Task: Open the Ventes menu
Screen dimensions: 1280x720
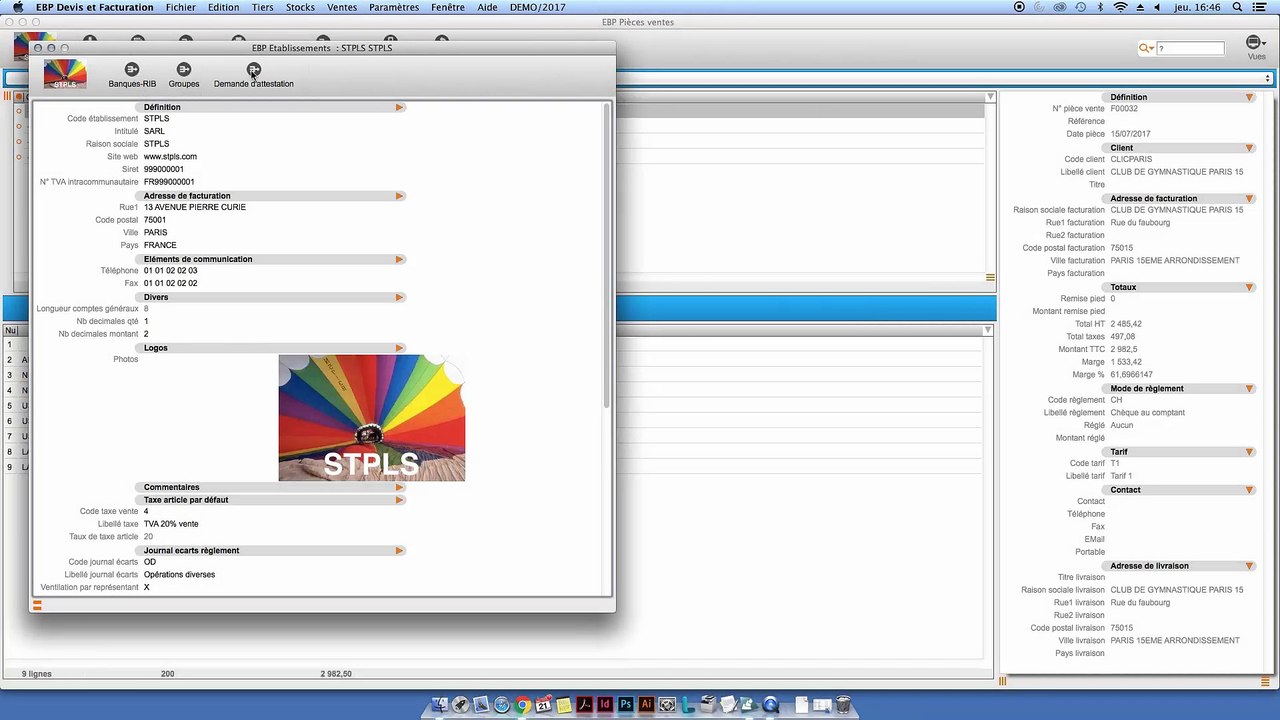Action: [x=342, y=7]
